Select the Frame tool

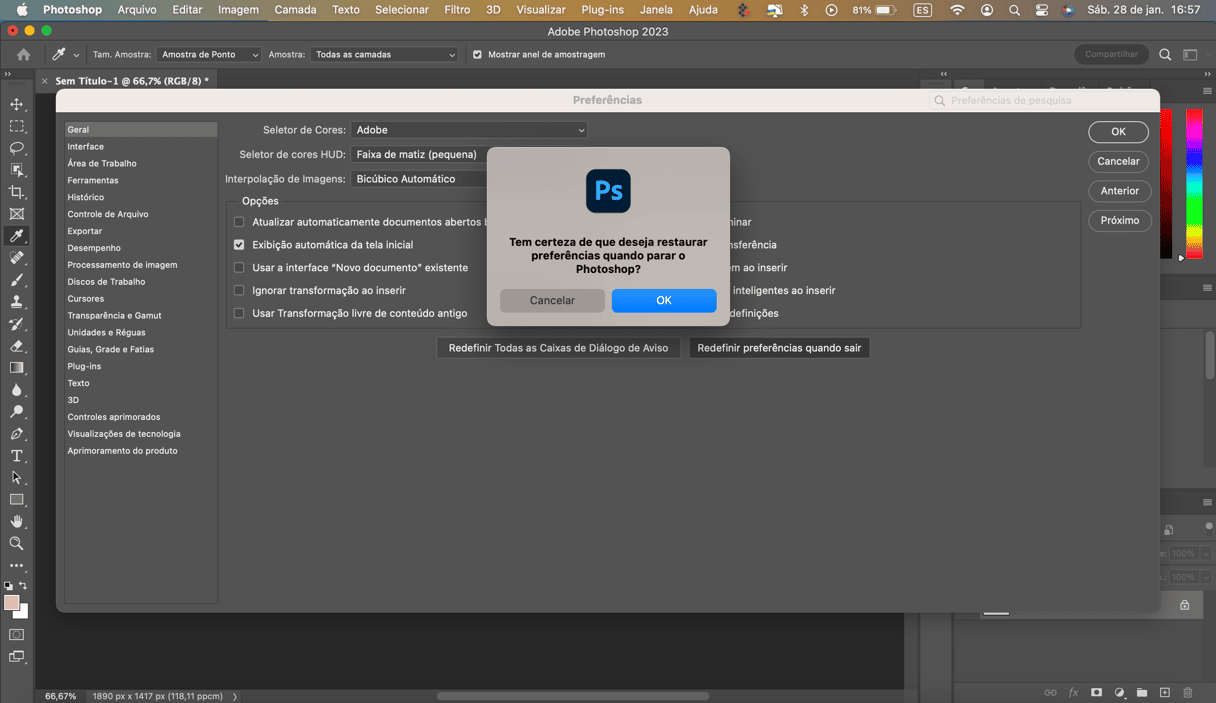(x=17, y=214)
